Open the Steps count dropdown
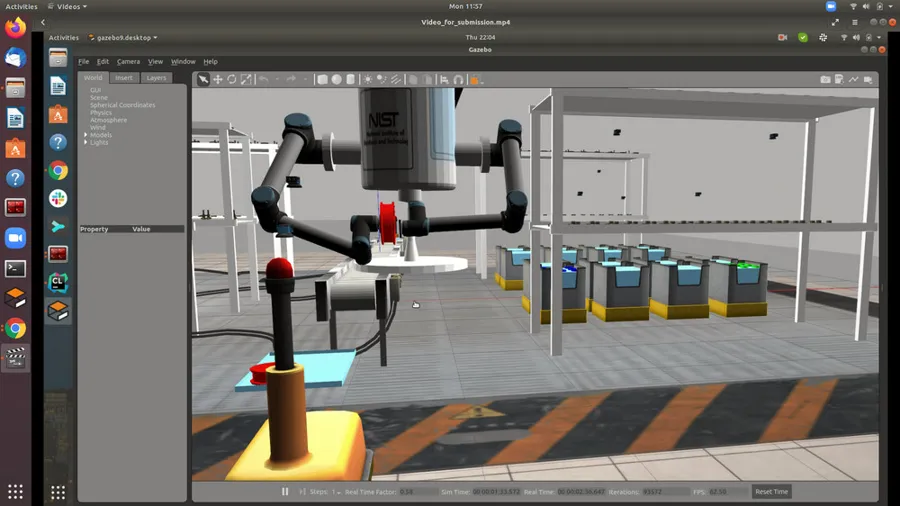 (336, 492)
